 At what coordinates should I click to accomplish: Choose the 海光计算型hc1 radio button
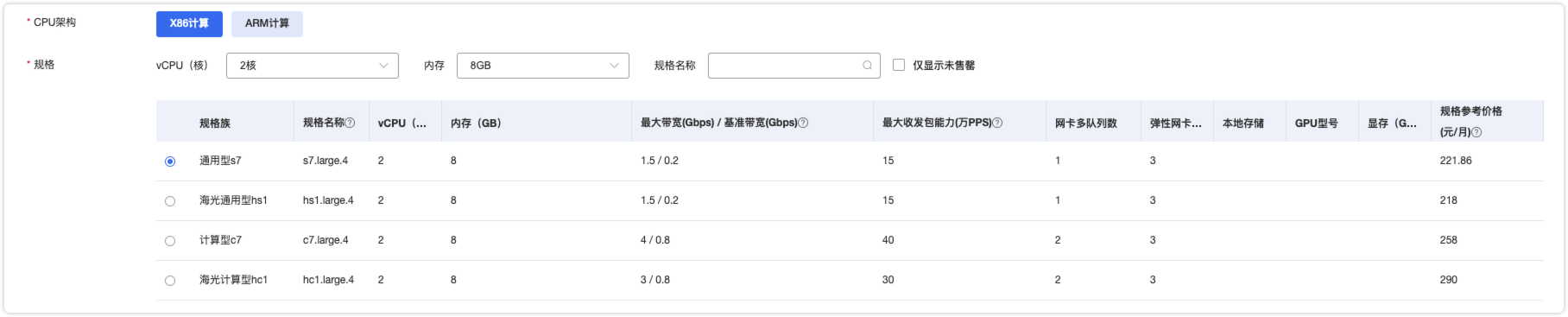[170, 281]
